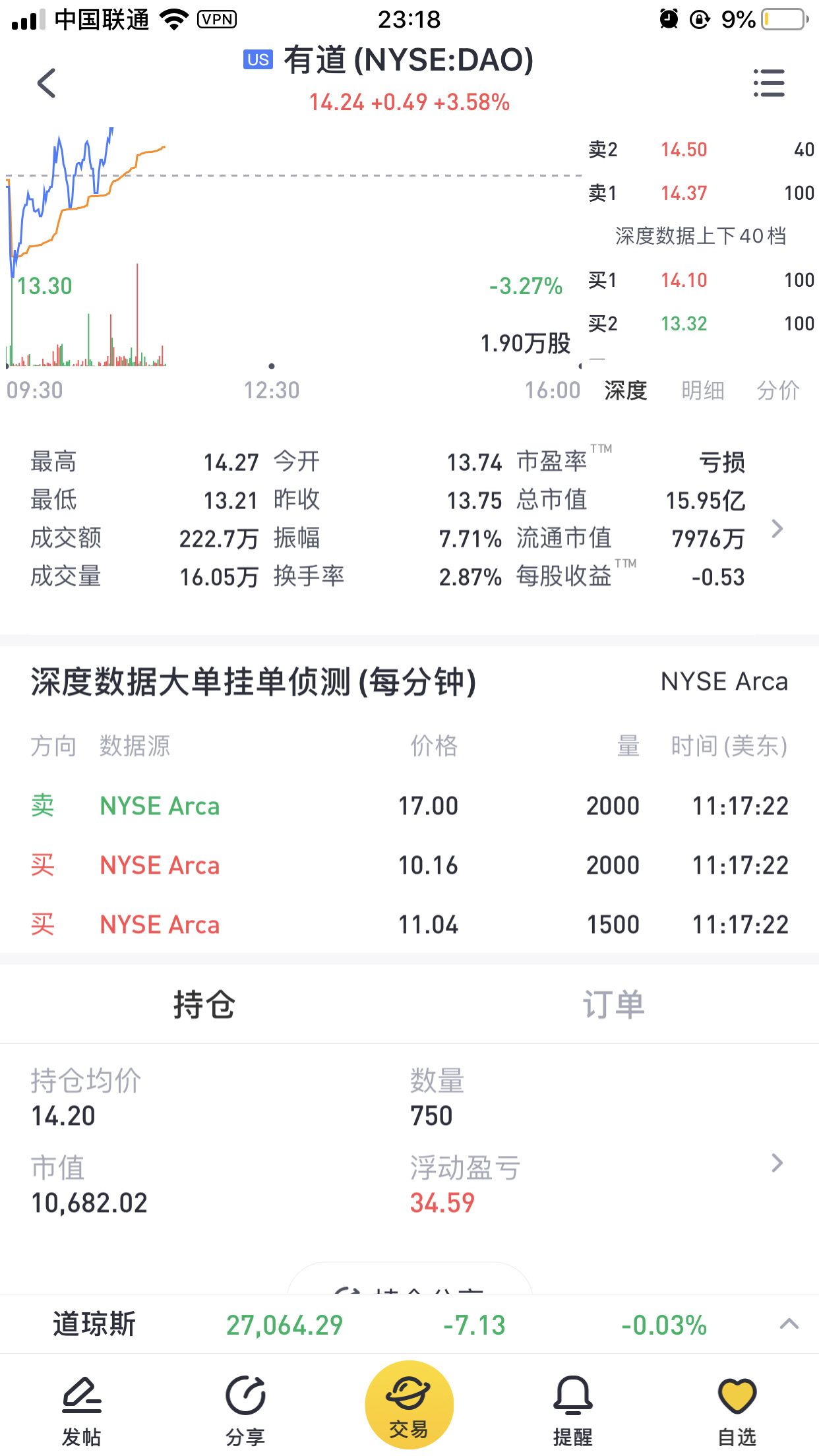Tap the floating P&L value 34.59
819x1456 pixels.
coord(442,1203)
